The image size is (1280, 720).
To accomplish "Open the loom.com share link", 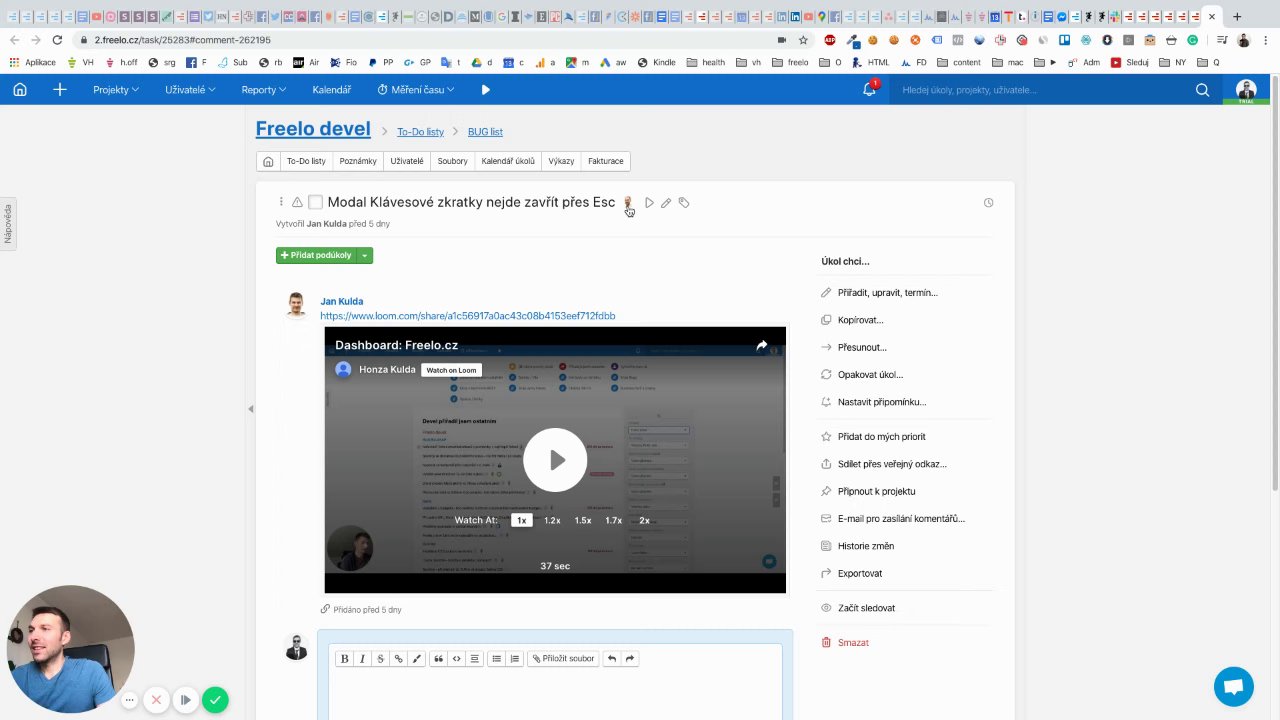I will point(468,316).
